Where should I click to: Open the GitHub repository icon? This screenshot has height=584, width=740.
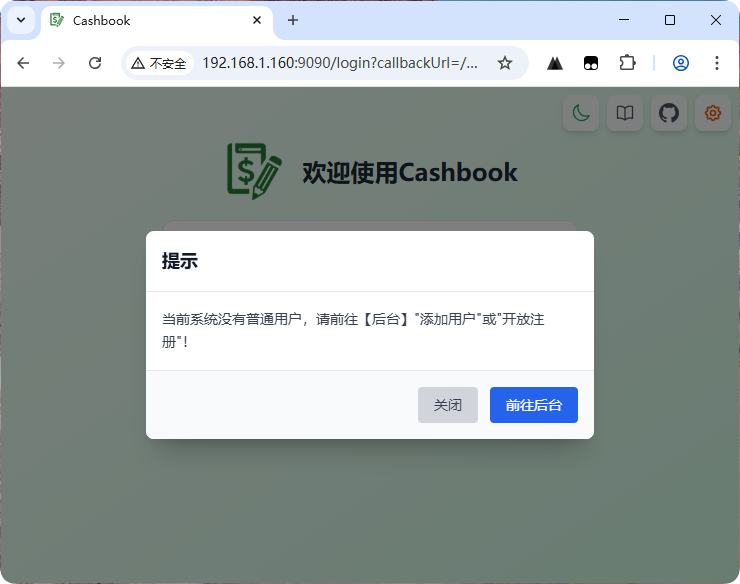(x=669, y=113)
